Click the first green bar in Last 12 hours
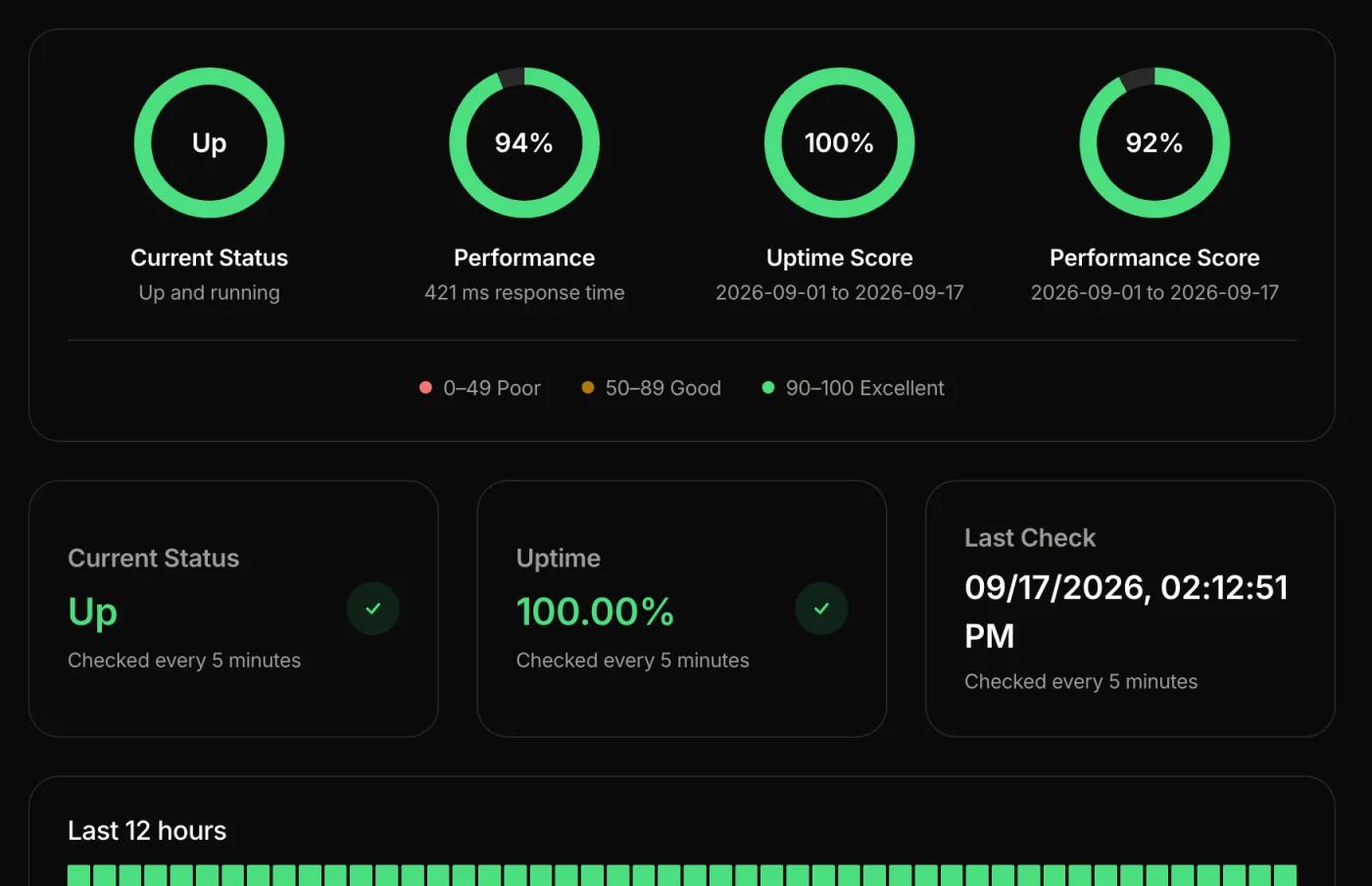1372x886 pixels. (79, 875)
